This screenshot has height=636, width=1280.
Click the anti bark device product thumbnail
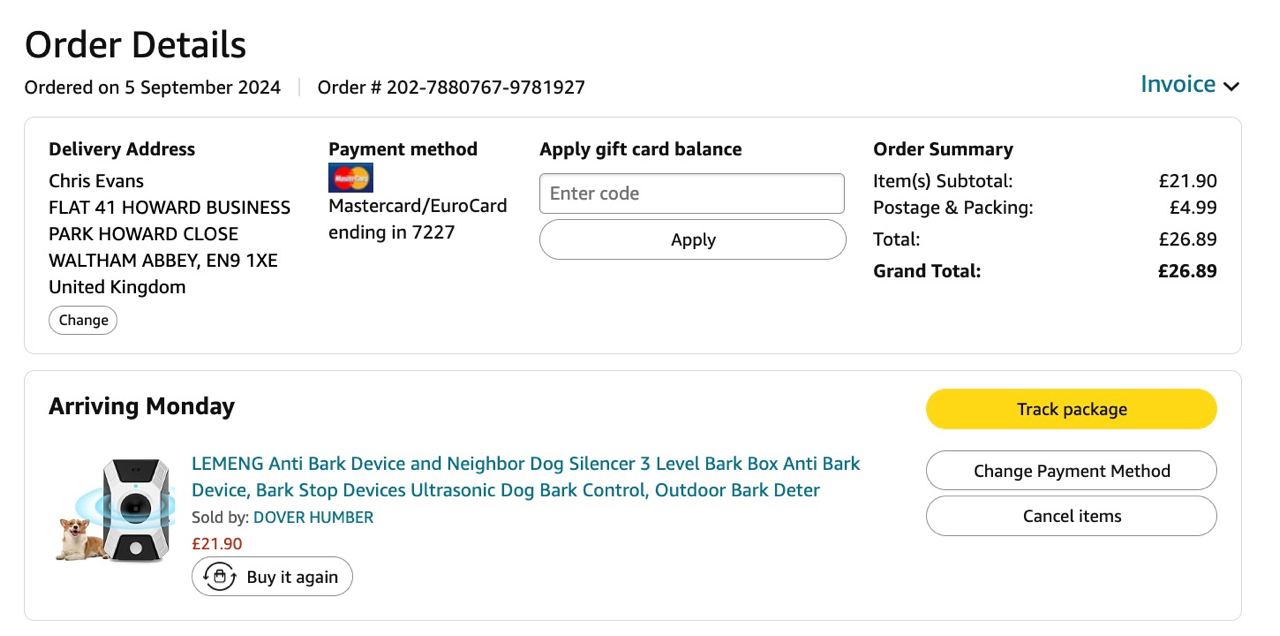pyautogui.click(x=113, y=509)
